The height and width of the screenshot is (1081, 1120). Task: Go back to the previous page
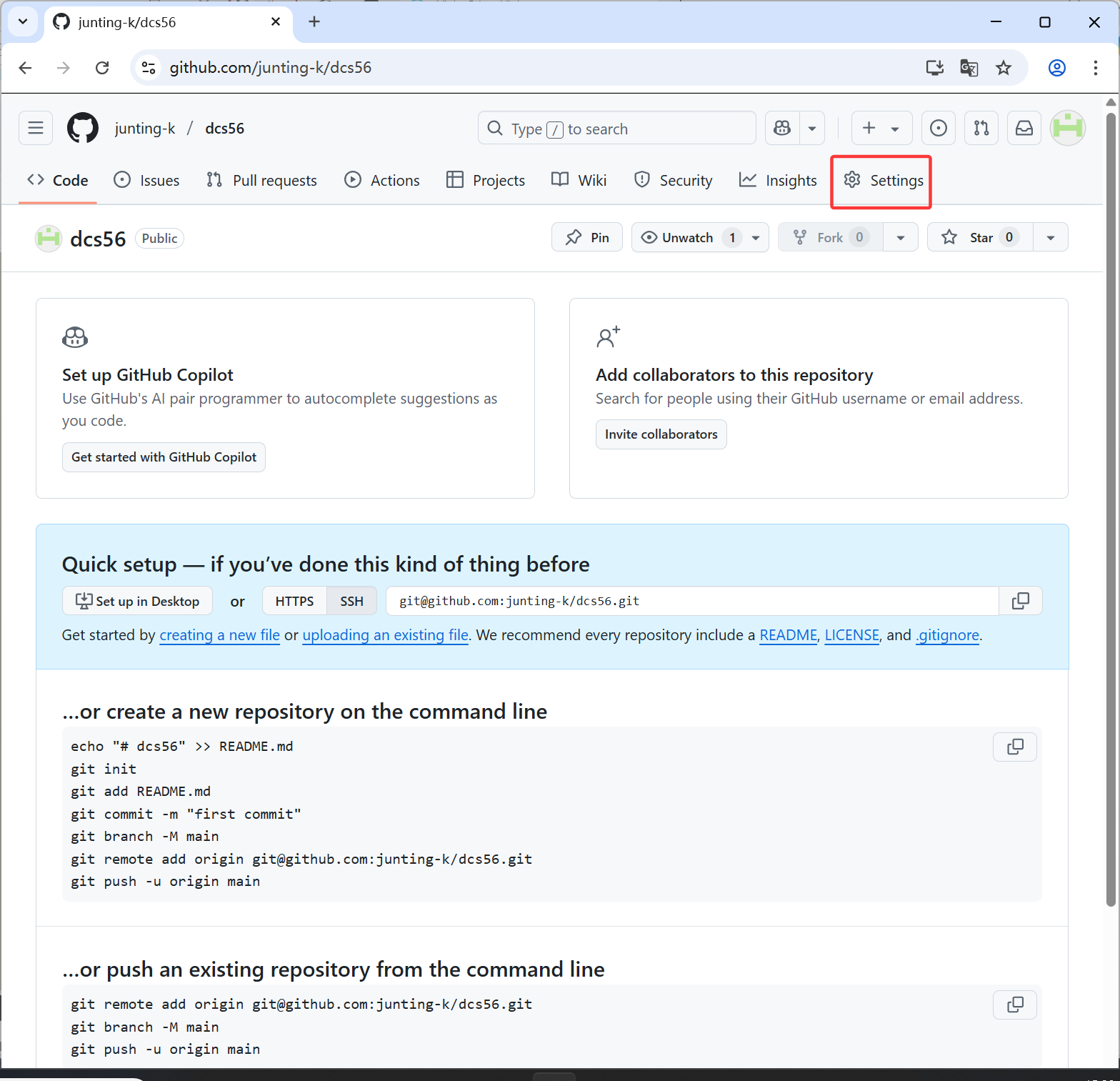[x=26, y=68]
